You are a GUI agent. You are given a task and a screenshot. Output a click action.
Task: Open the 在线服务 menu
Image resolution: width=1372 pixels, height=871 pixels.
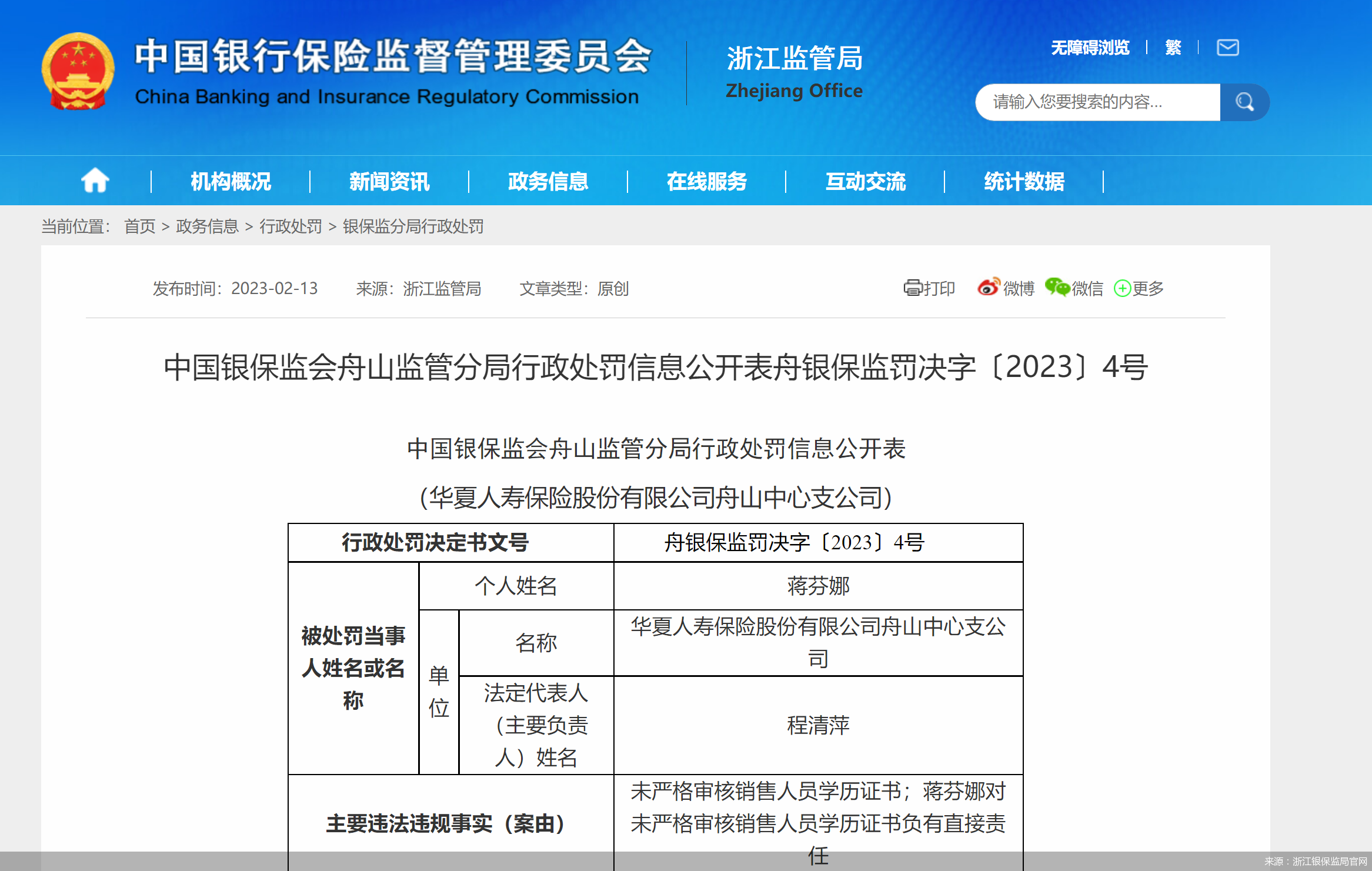tap(706, 182)
